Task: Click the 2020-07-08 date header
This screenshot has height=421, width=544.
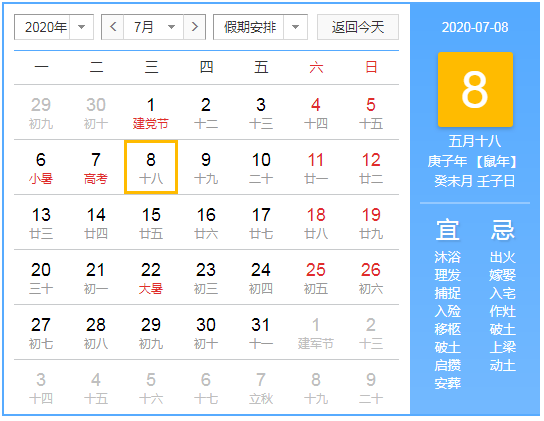Action: point(475,27)
